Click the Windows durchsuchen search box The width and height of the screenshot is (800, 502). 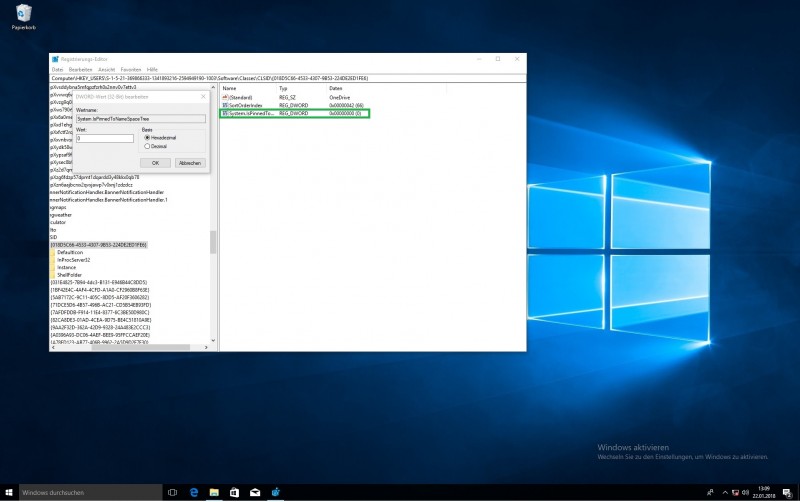[90, 493]
